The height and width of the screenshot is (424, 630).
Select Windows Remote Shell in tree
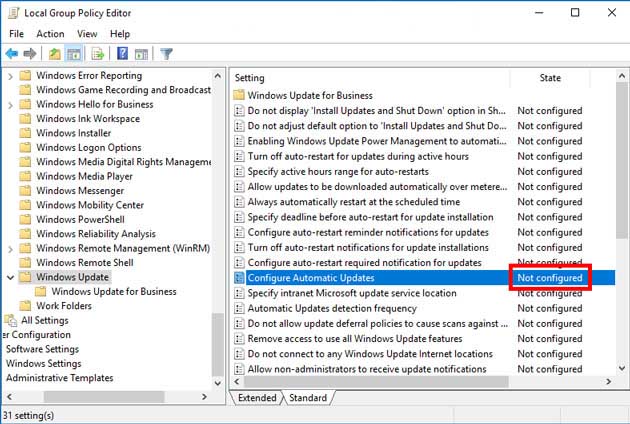[x=85, y=262]
